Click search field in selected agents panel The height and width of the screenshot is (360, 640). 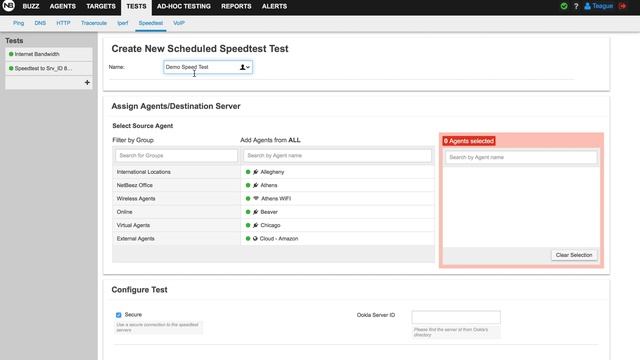(x=521, y=157)
